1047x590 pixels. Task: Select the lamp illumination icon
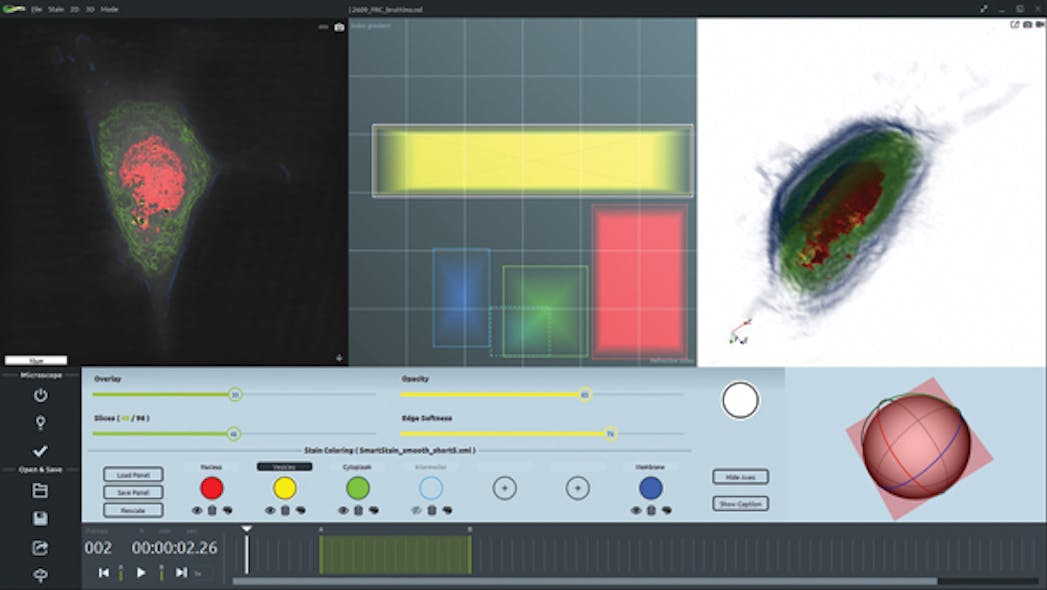[42, 423]
